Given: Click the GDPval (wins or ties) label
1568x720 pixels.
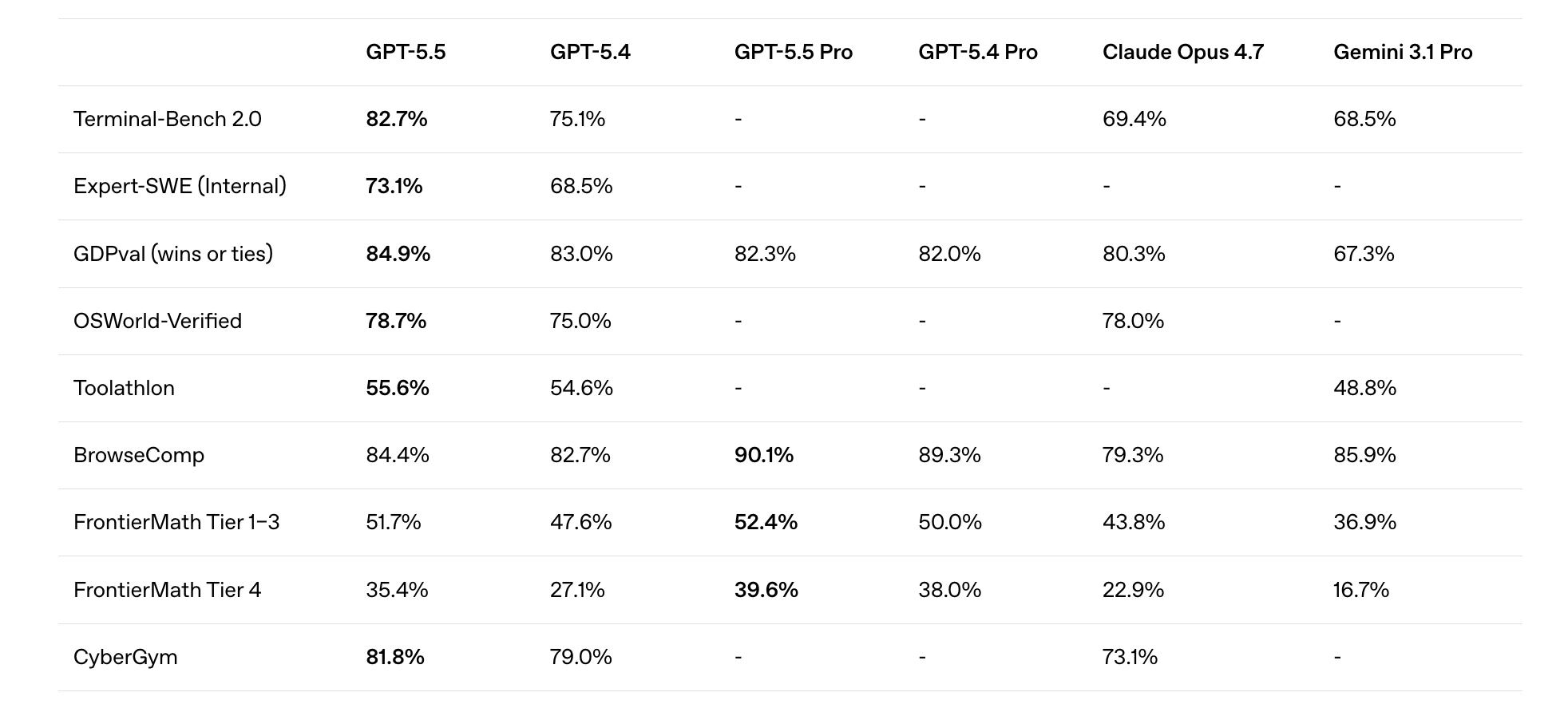Looking at the screenshot, I should click(173, 254).
